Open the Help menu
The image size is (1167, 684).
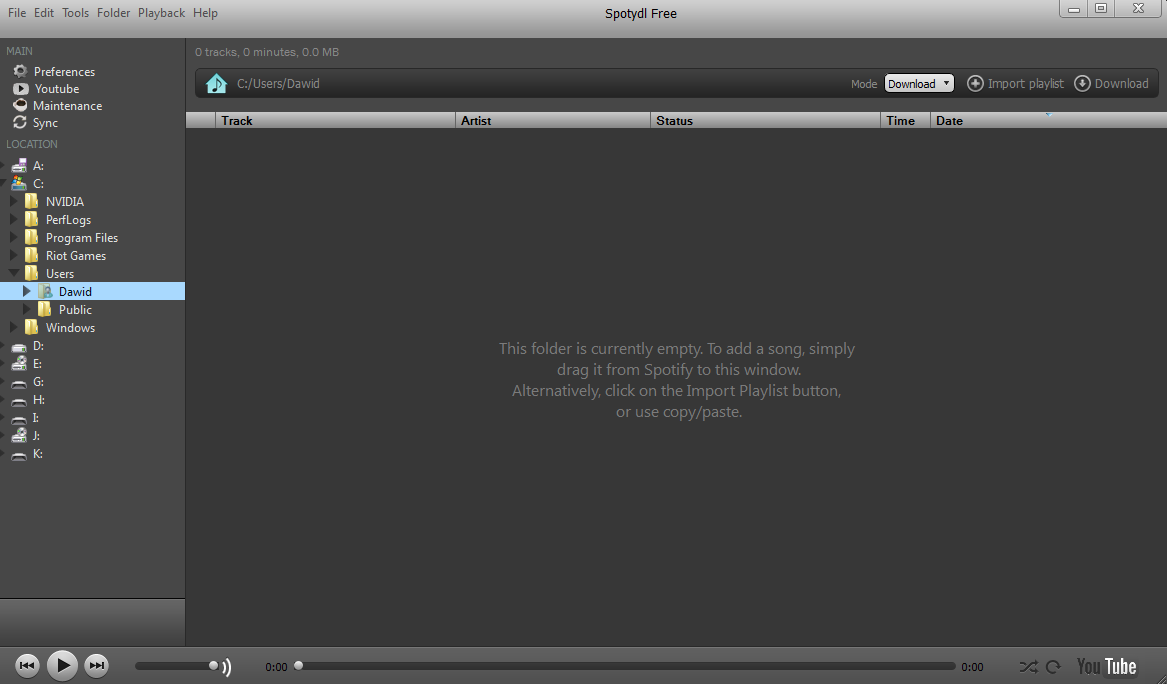pyautogui.click(x=205, y=13)
